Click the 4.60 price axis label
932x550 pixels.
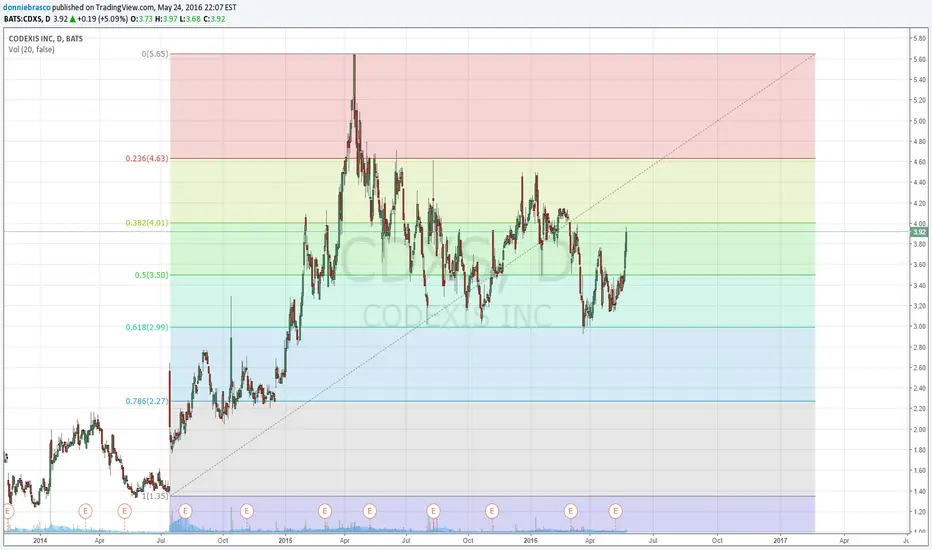pyautogui.click(x=920, y=162)
